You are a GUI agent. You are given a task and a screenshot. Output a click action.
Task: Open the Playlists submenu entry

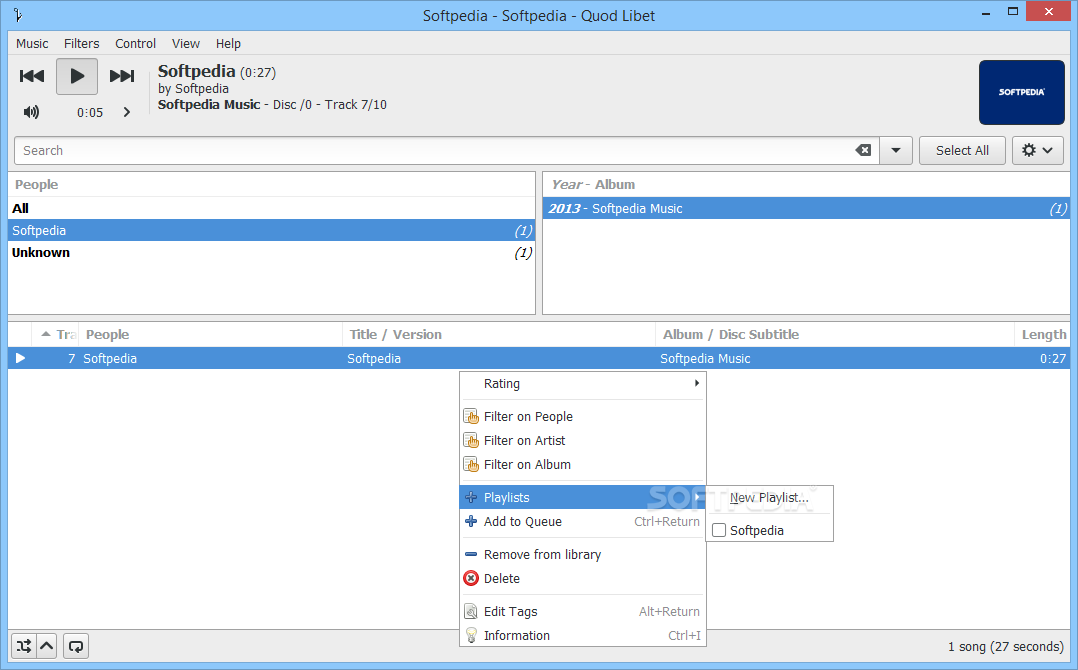pyautogui.click(x=582, y=498)
